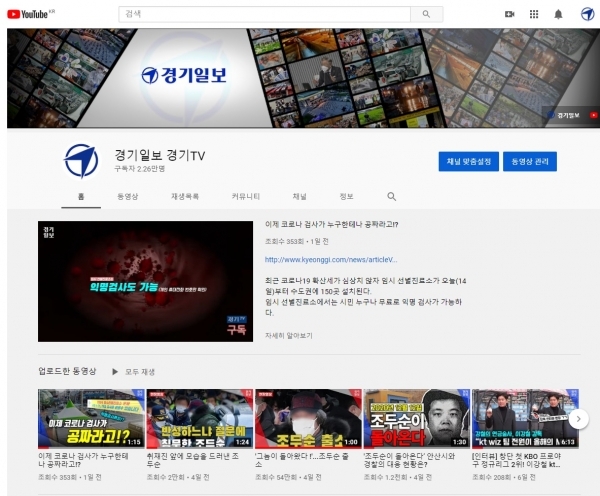Click the 경기일보 channel banner image
The image size is (600, 496).
tap(303, 78)
